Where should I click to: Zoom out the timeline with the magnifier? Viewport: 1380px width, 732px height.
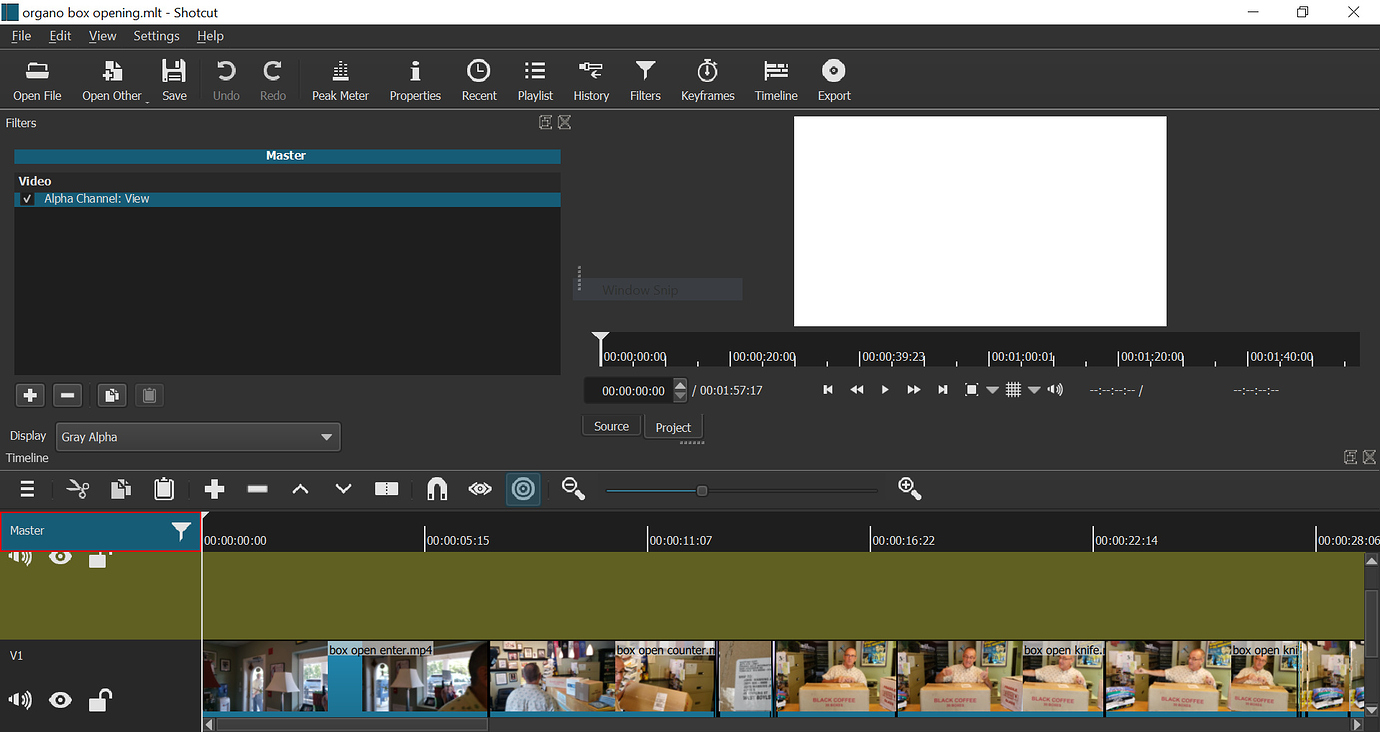click(x=573, y=489)
